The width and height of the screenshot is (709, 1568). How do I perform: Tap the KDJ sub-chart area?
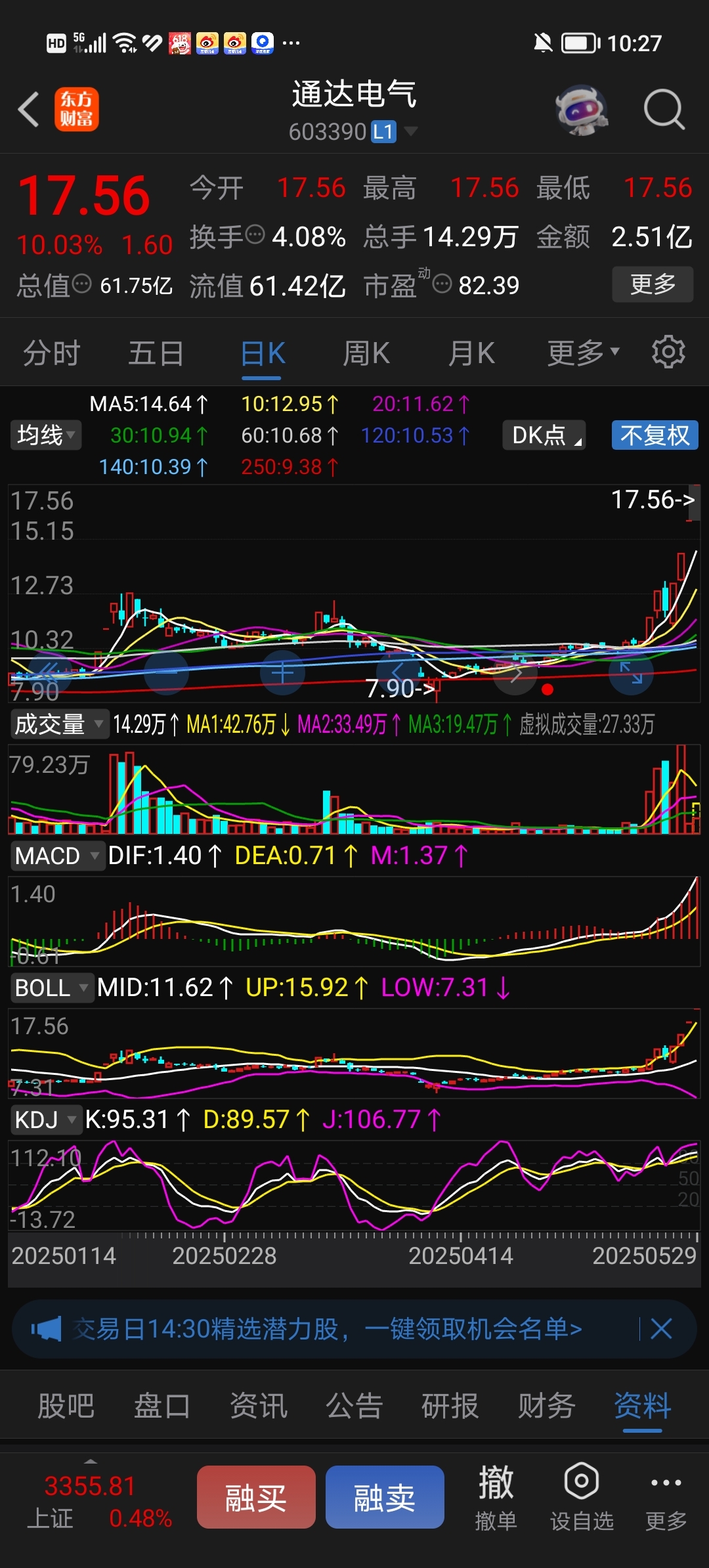coord(354,1185)
